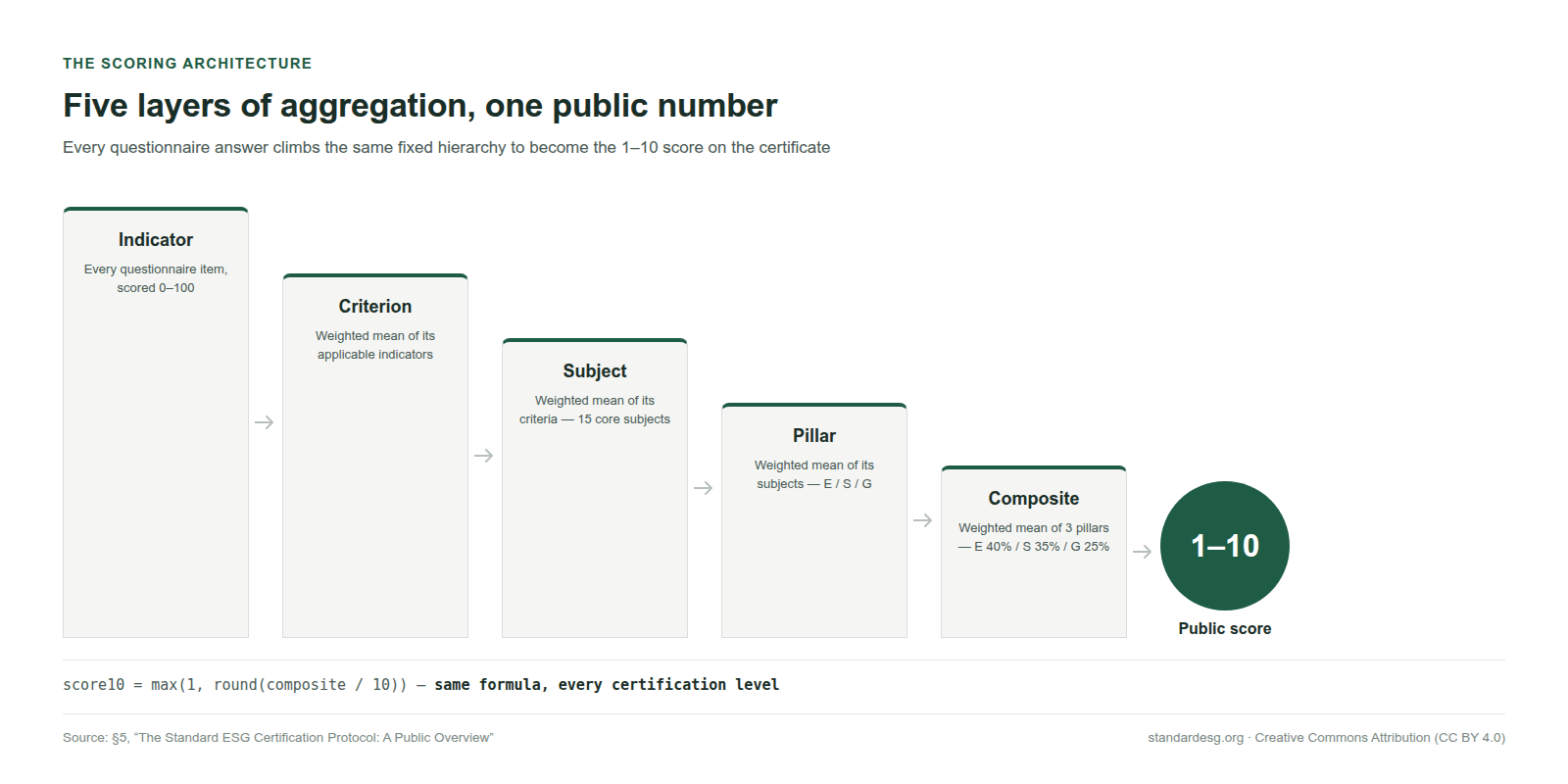Viewport: 1568px width, 784px height.
Task: Click the arrow between Indicator and Criterion
Action: click(x=265, y=422)
